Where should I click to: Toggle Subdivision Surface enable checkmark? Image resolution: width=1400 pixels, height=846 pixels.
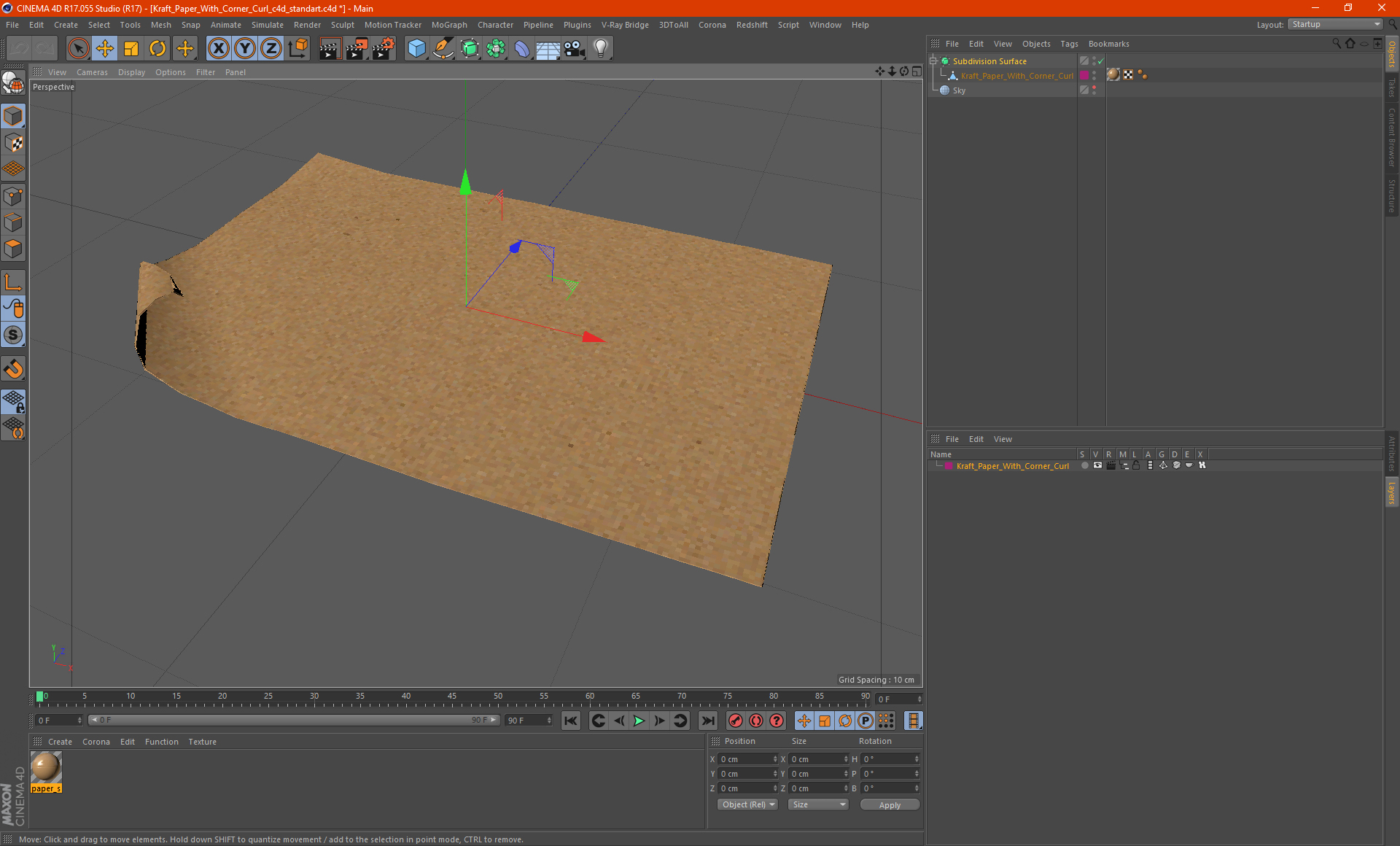[x=1101, y=61]
